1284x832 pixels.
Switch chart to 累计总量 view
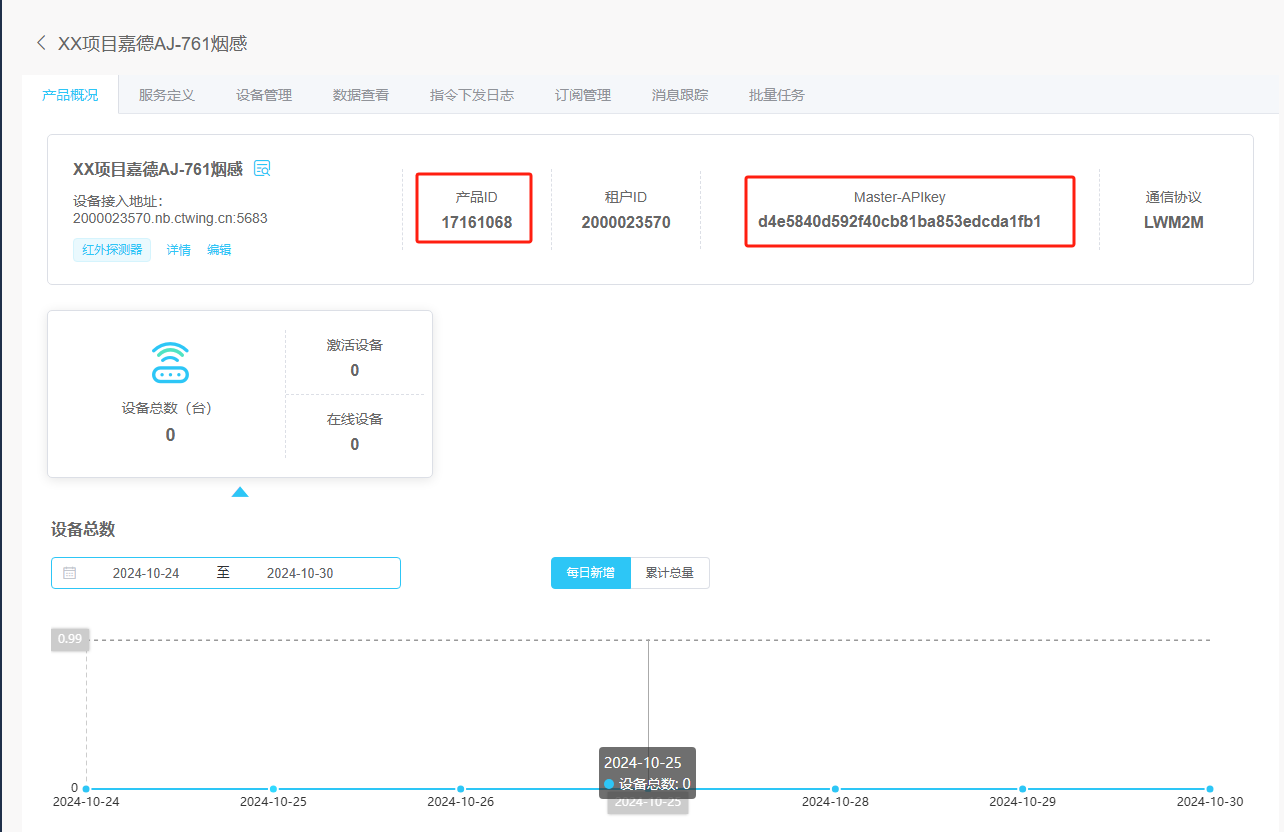669,573
